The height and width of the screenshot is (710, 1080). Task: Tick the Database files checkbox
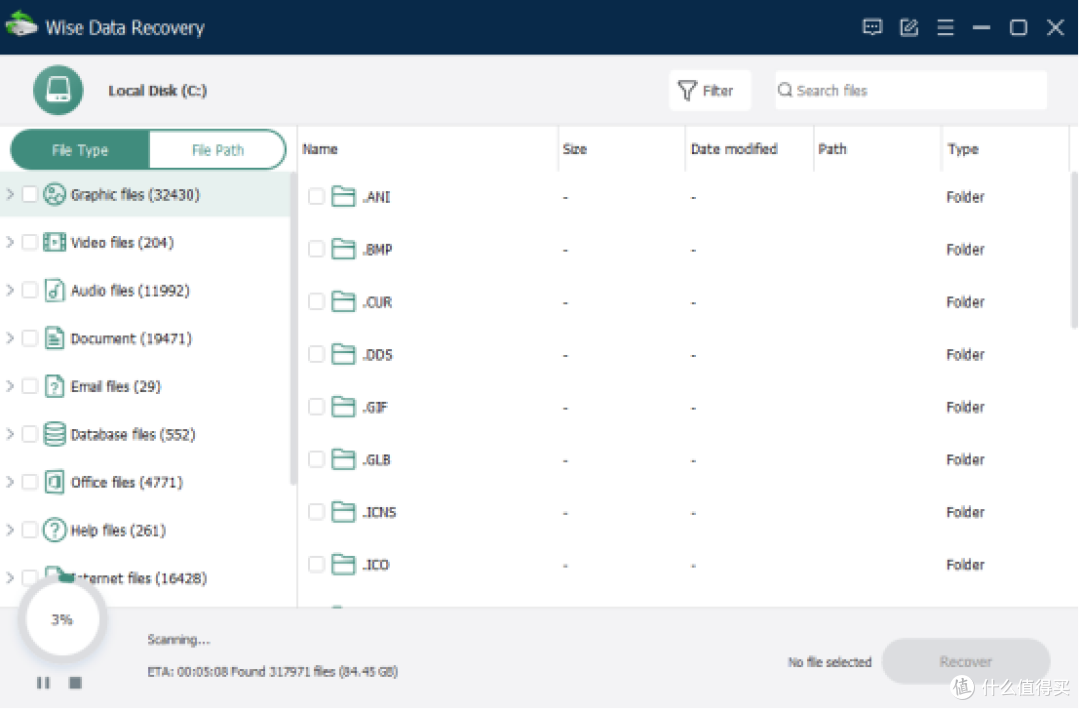coord(29,435)
